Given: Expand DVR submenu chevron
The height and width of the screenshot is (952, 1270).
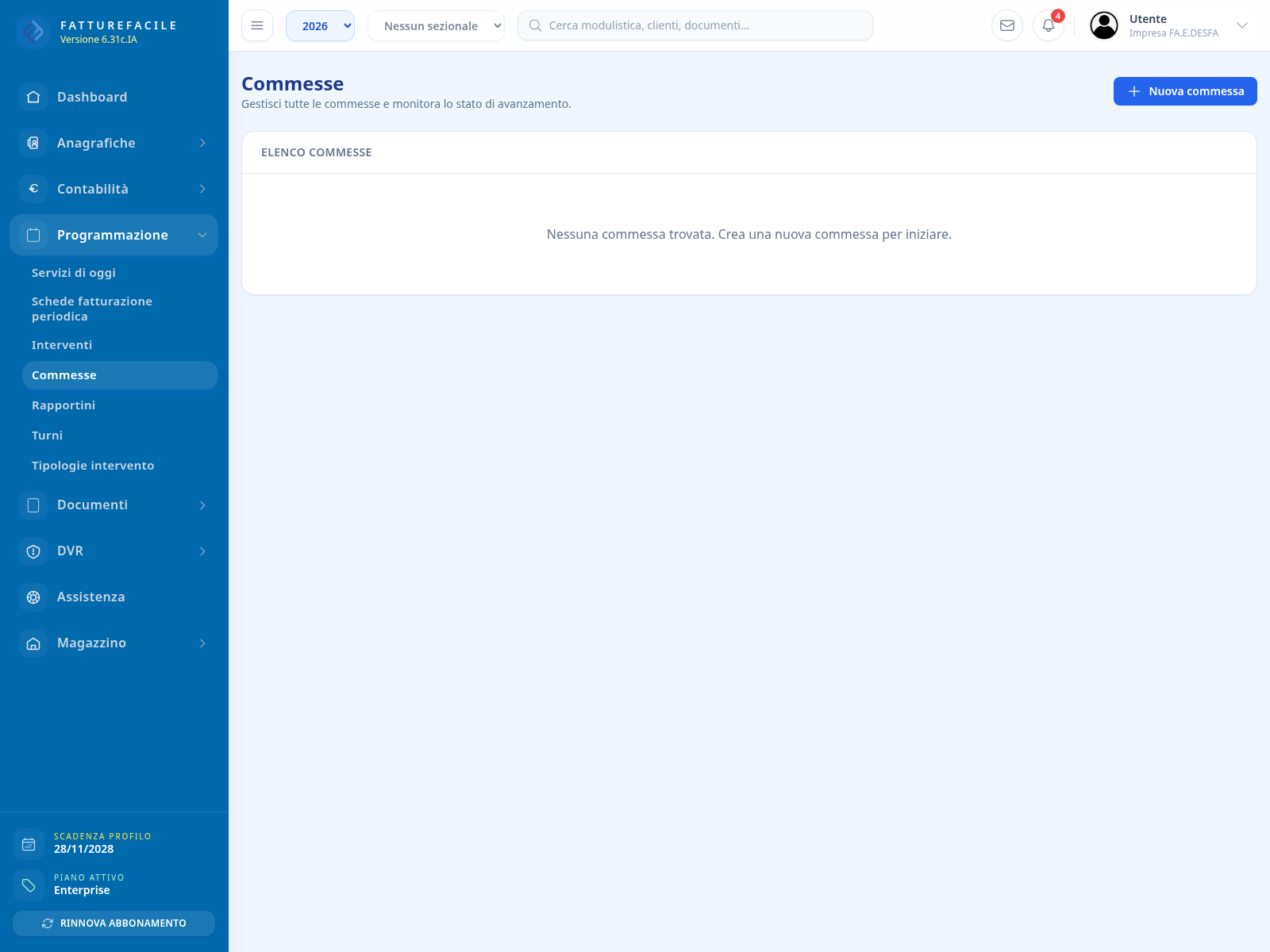Looking at the screenshot, I should tap(202, 551).
